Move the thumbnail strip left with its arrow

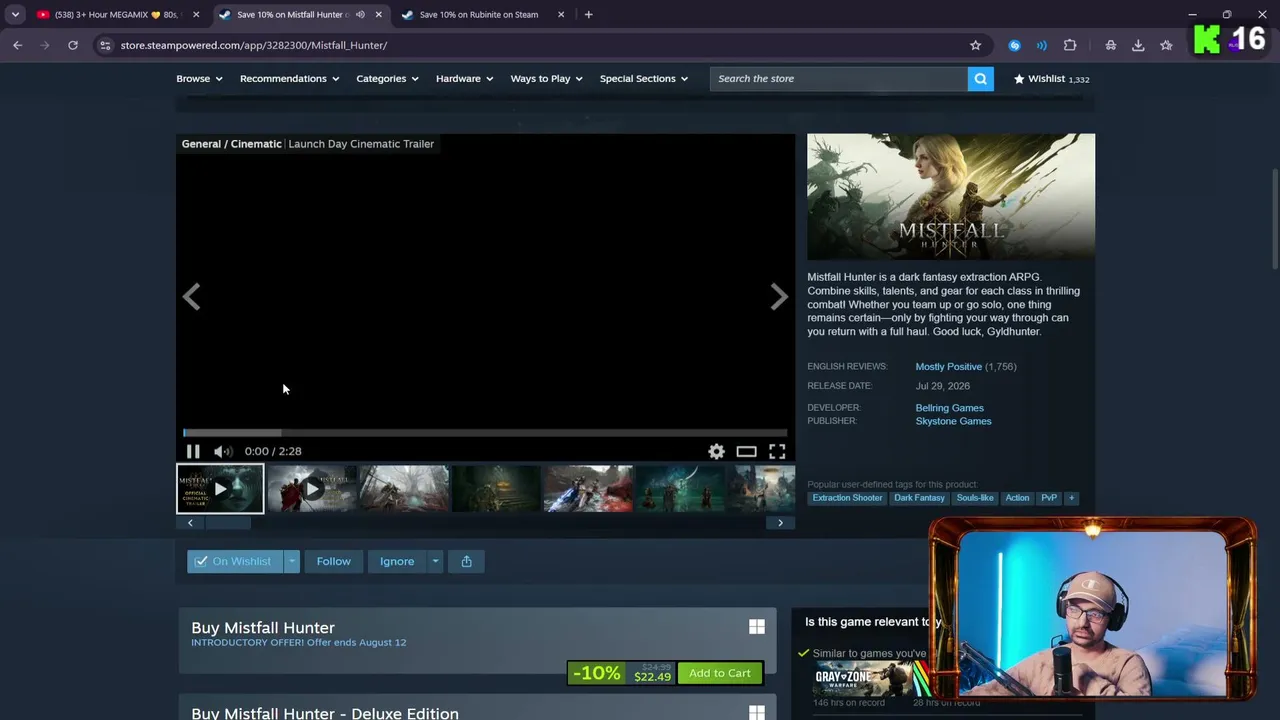pyautogui.click(x=190, y=523)
